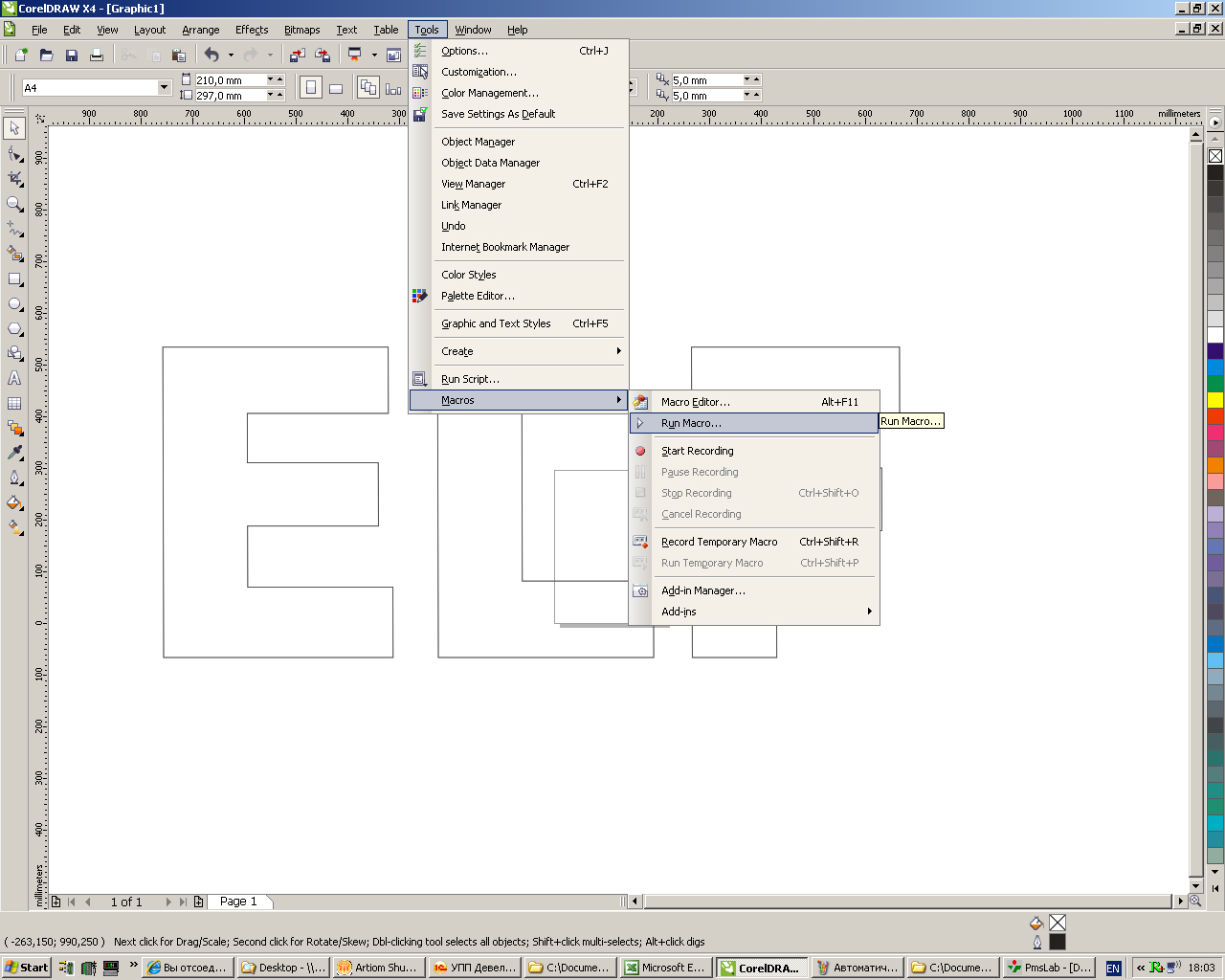Select the Interactive Blend tool

14,428
